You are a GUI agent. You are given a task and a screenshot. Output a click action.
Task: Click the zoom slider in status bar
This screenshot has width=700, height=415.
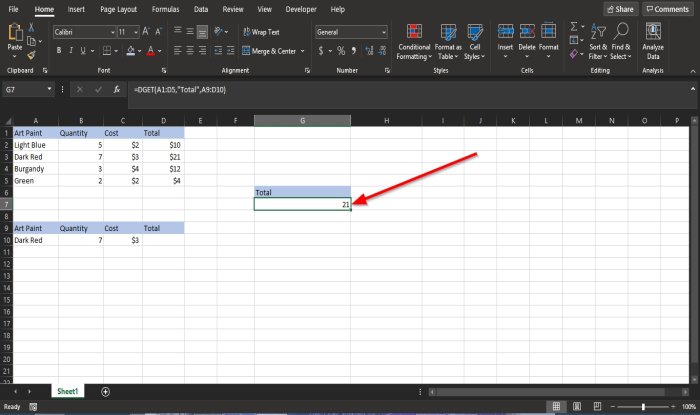[x=642, y=407]
